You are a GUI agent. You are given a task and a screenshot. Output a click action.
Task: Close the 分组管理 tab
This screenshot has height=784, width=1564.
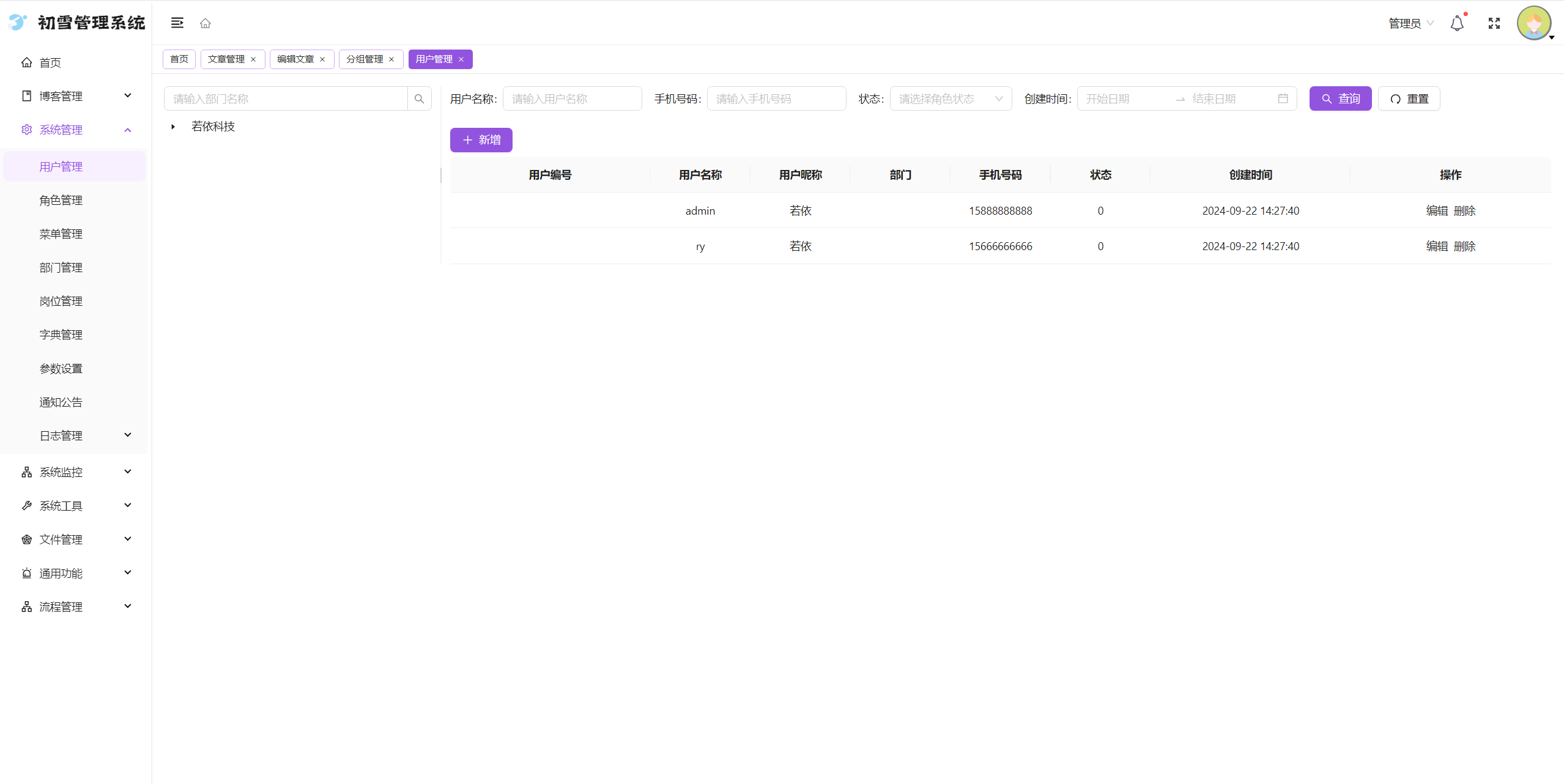click(391, 59)
